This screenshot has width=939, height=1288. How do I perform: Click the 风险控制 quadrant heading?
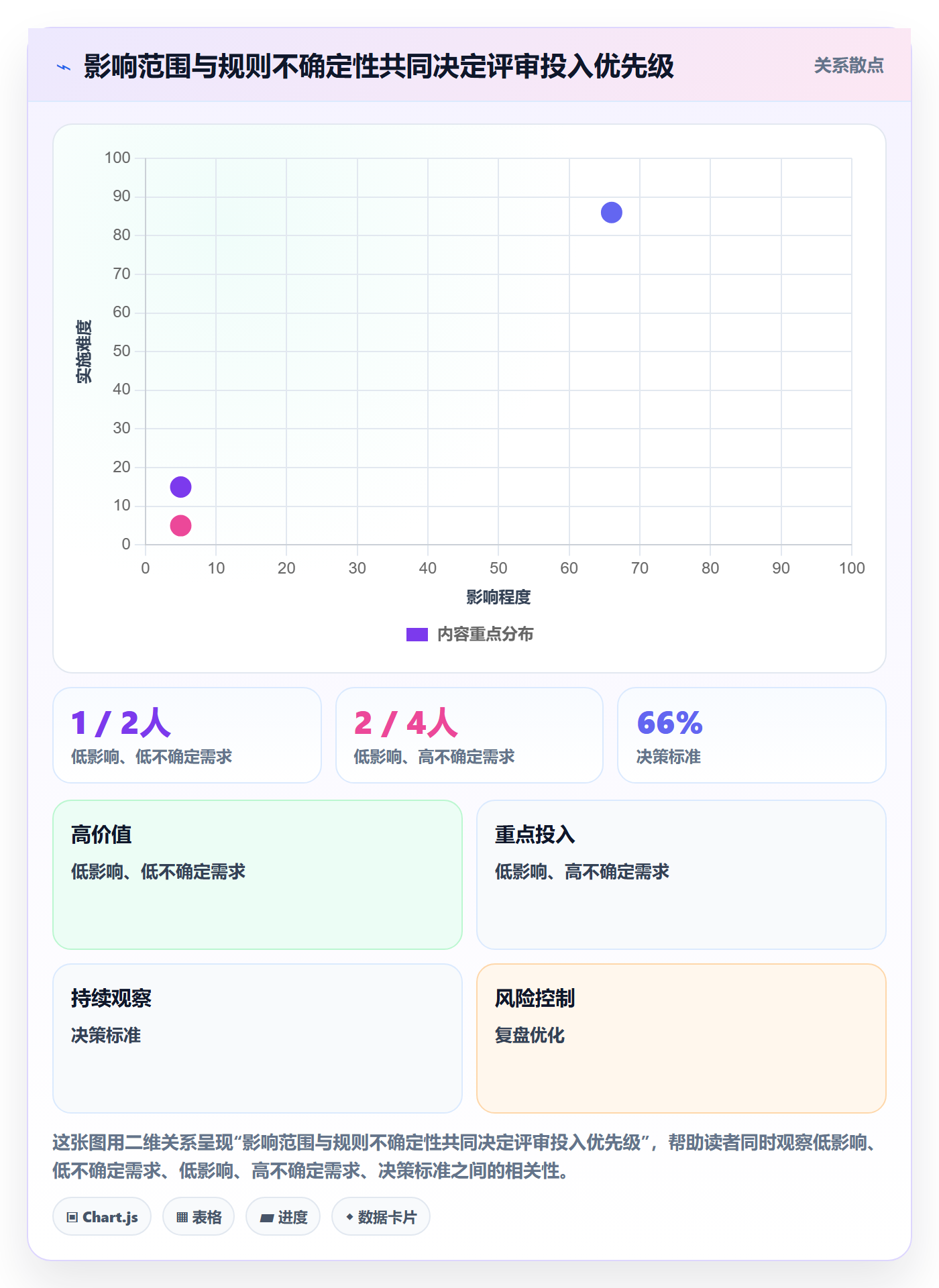pyautogui.click(x=535, y=998)
